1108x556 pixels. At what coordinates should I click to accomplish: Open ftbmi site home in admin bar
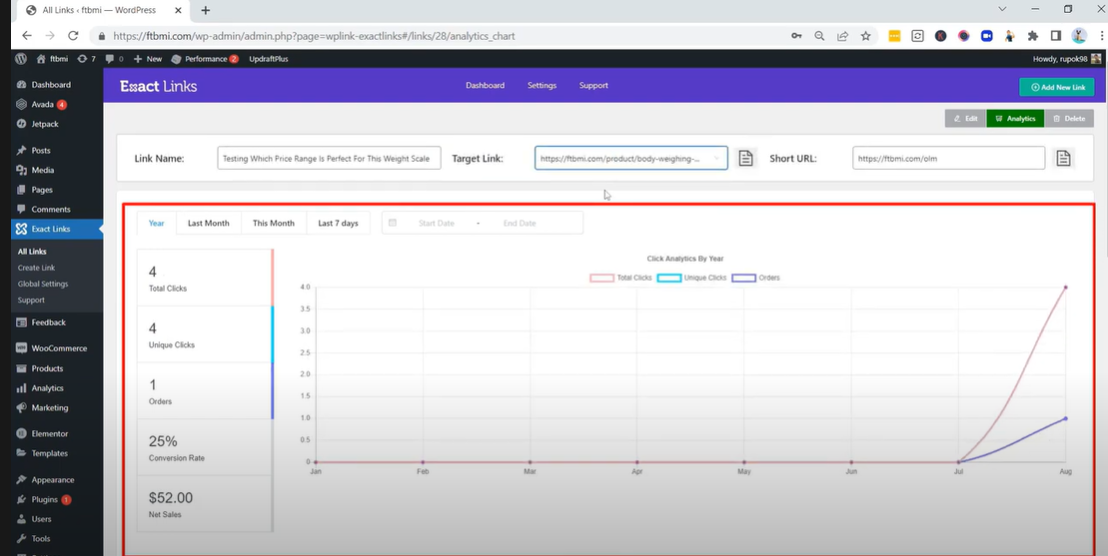coord(51,59)
